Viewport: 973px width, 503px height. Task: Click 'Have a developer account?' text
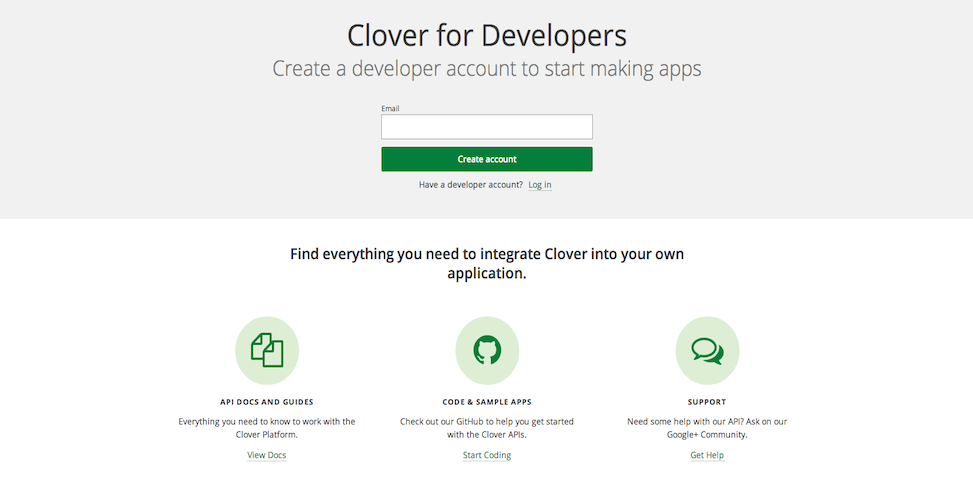[471, 185]
